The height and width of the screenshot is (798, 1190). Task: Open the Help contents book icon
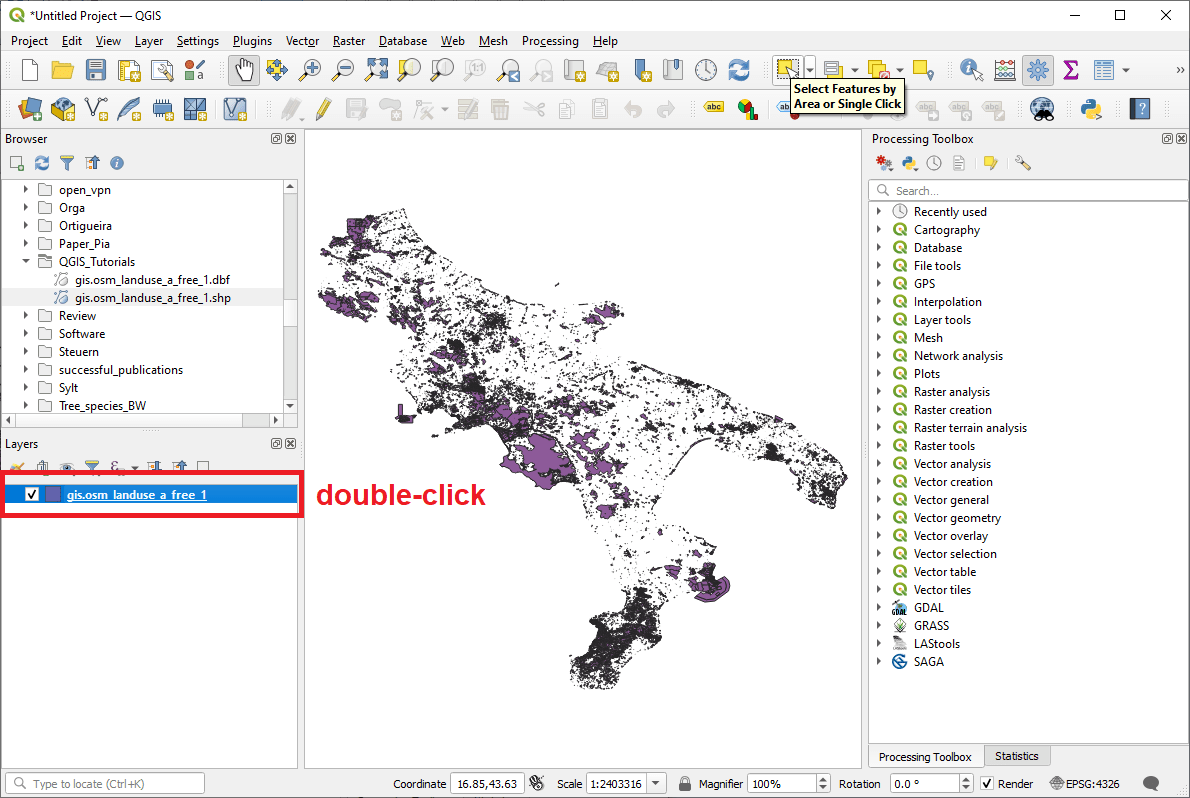(1140, 109)
